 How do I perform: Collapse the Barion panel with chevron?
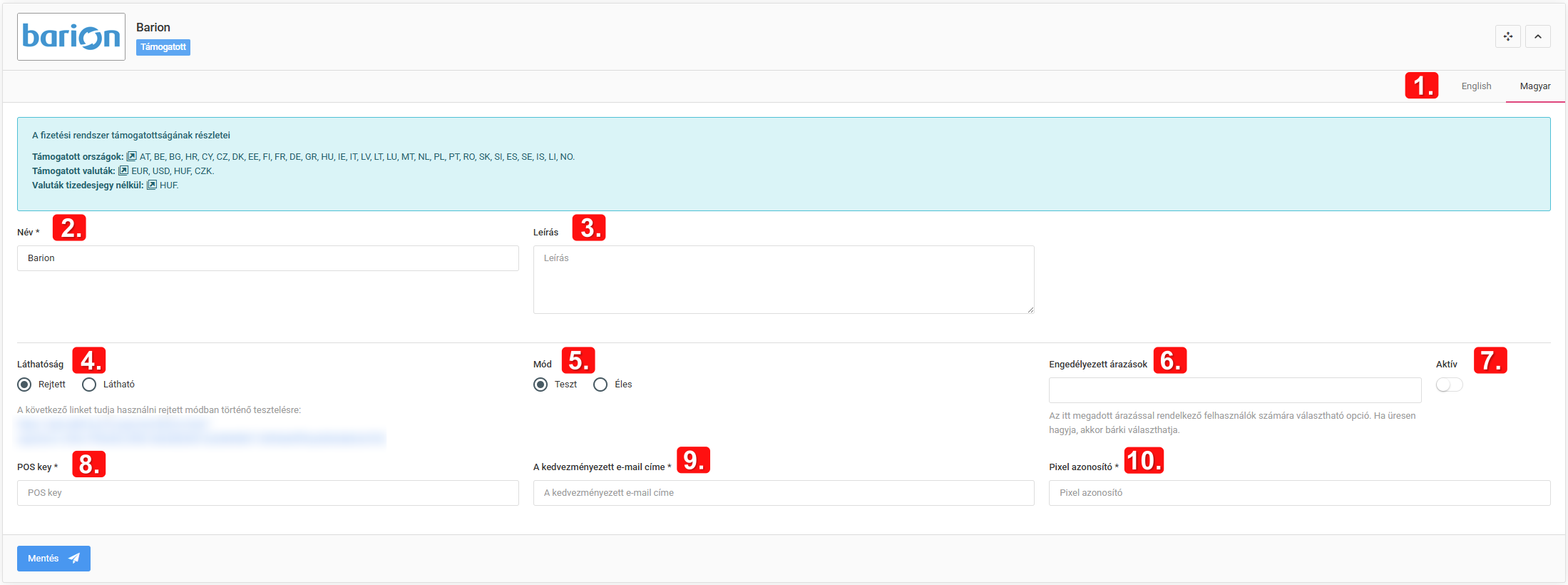[x=1537, y=36]
